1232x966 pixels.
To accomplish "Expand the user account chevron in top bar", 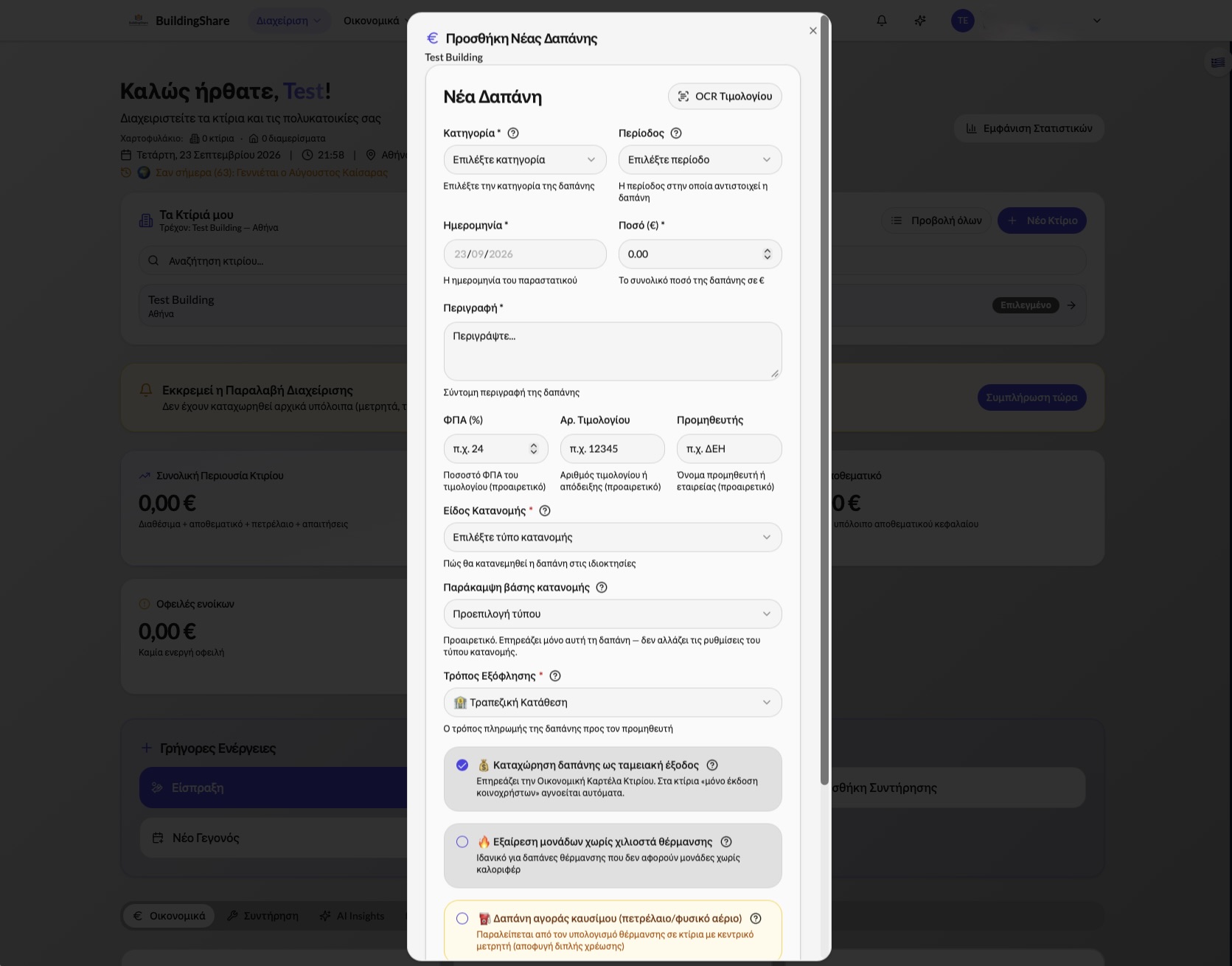I will click(x=1097, y=21).
